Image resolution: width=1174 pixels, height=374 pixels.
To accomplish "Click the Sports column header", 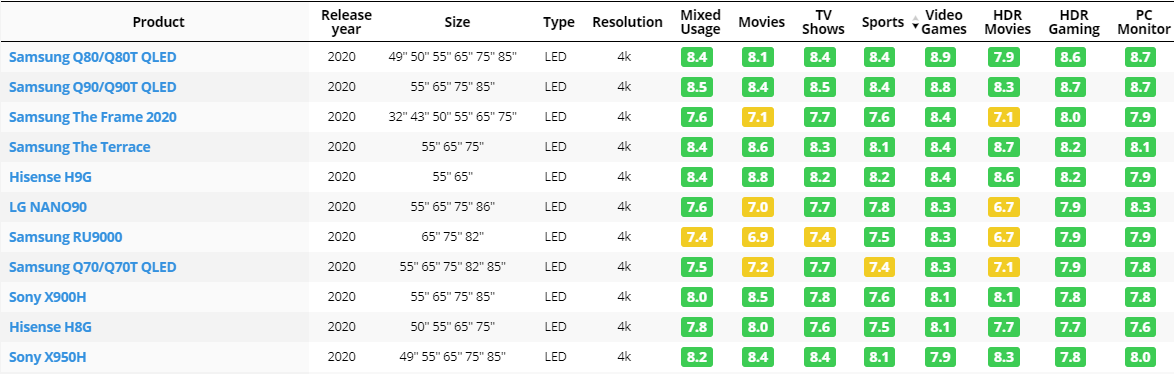I will coord(883,22).
